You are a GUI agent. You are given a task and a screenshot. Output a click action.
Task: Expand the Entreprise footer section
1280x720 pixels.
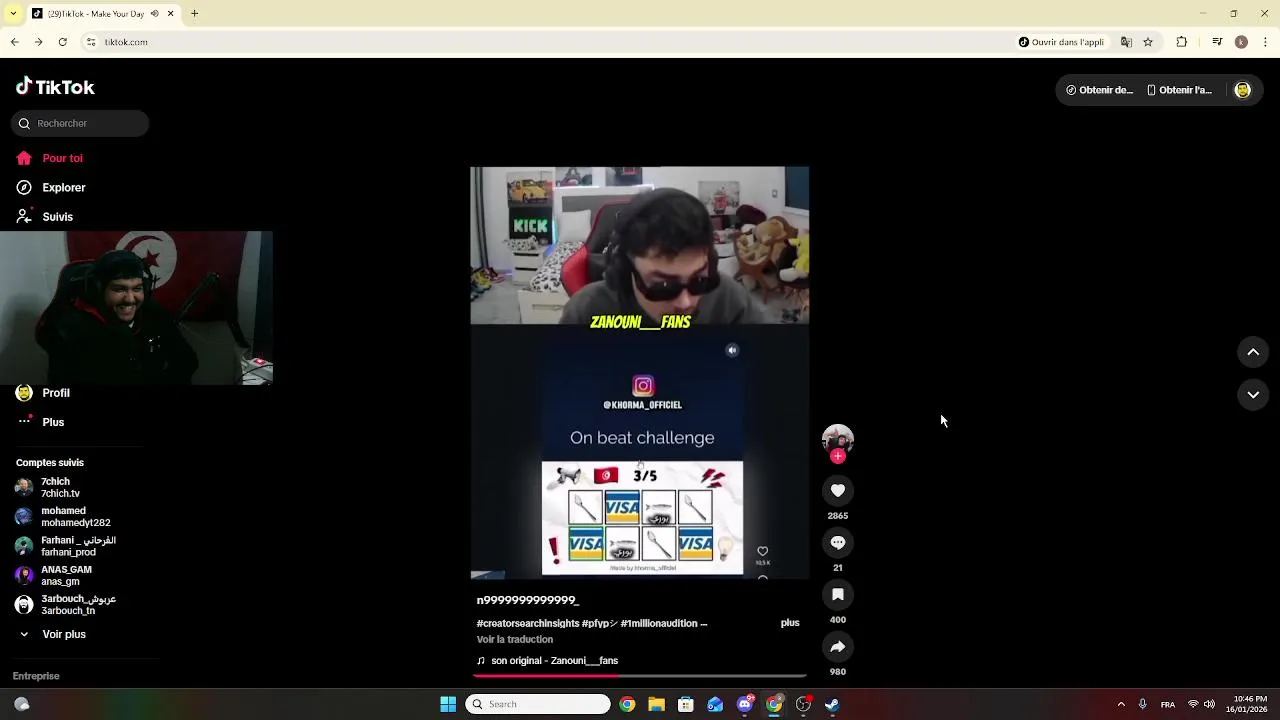point(36,676)
